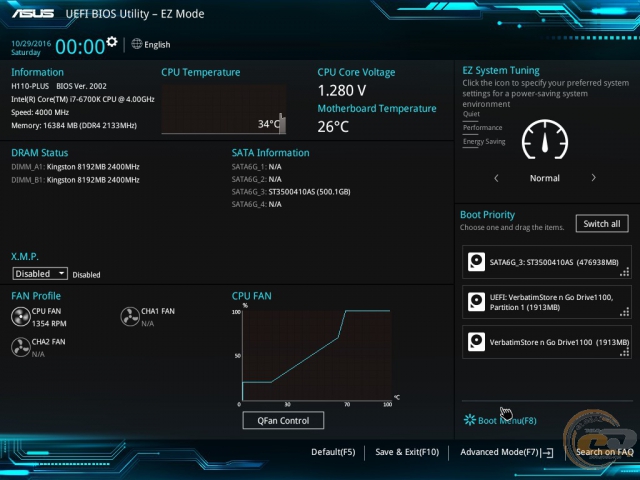
Task: Click the CPU FAN curve graph
Action: tap(317, 356)
